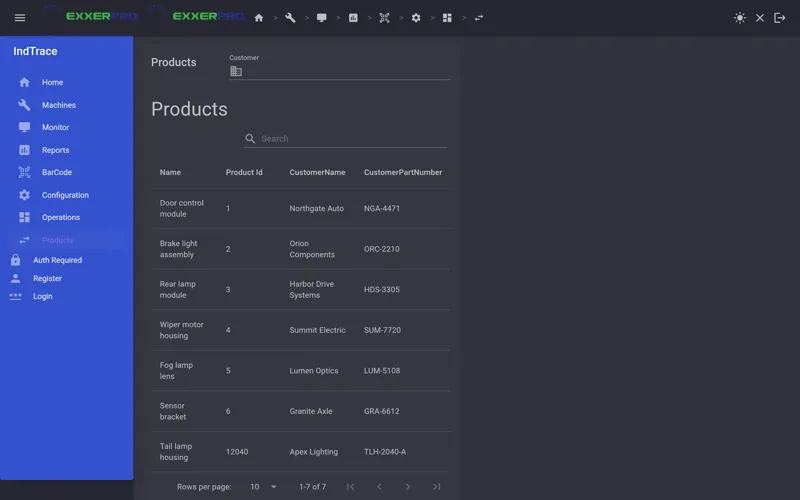
Task: Open machines via top bar wrench icon
Action: (x=290, y=18)
